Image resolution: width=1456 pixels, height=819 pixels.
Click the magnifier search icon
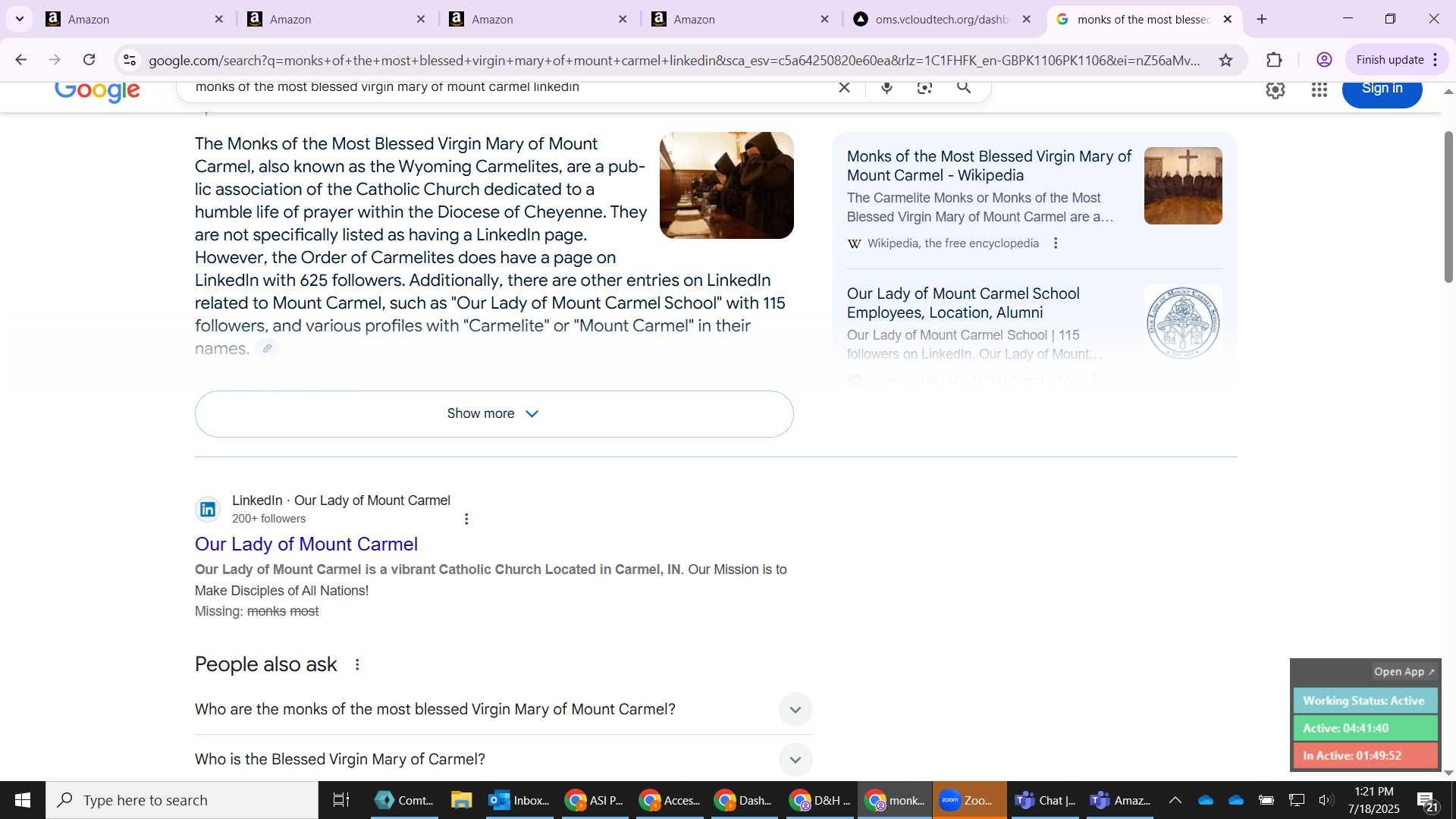964,87
